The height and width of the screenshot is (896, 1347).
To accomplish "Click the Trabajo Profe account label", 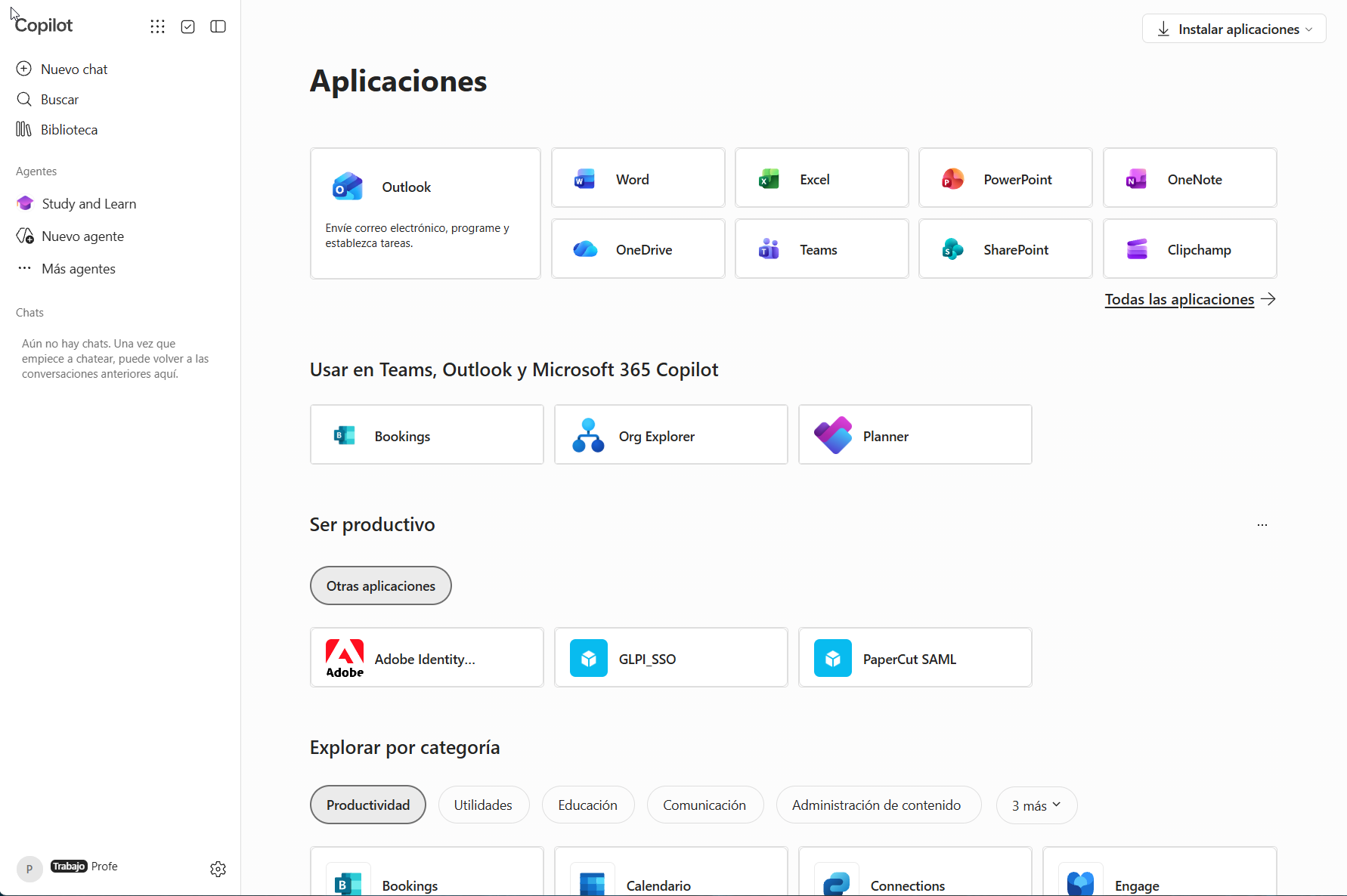I will [84, 866].
